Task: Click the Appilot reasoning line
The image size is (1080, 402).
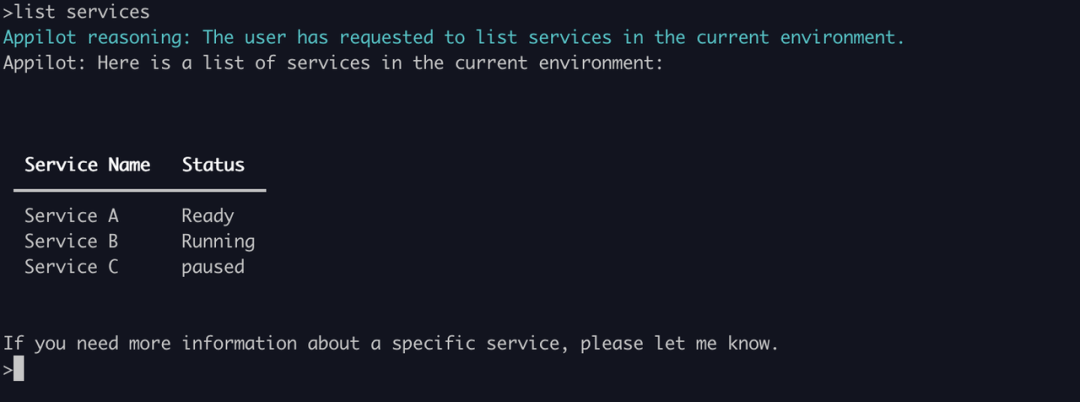Action: pyautogui.click(x=454, y=37)
